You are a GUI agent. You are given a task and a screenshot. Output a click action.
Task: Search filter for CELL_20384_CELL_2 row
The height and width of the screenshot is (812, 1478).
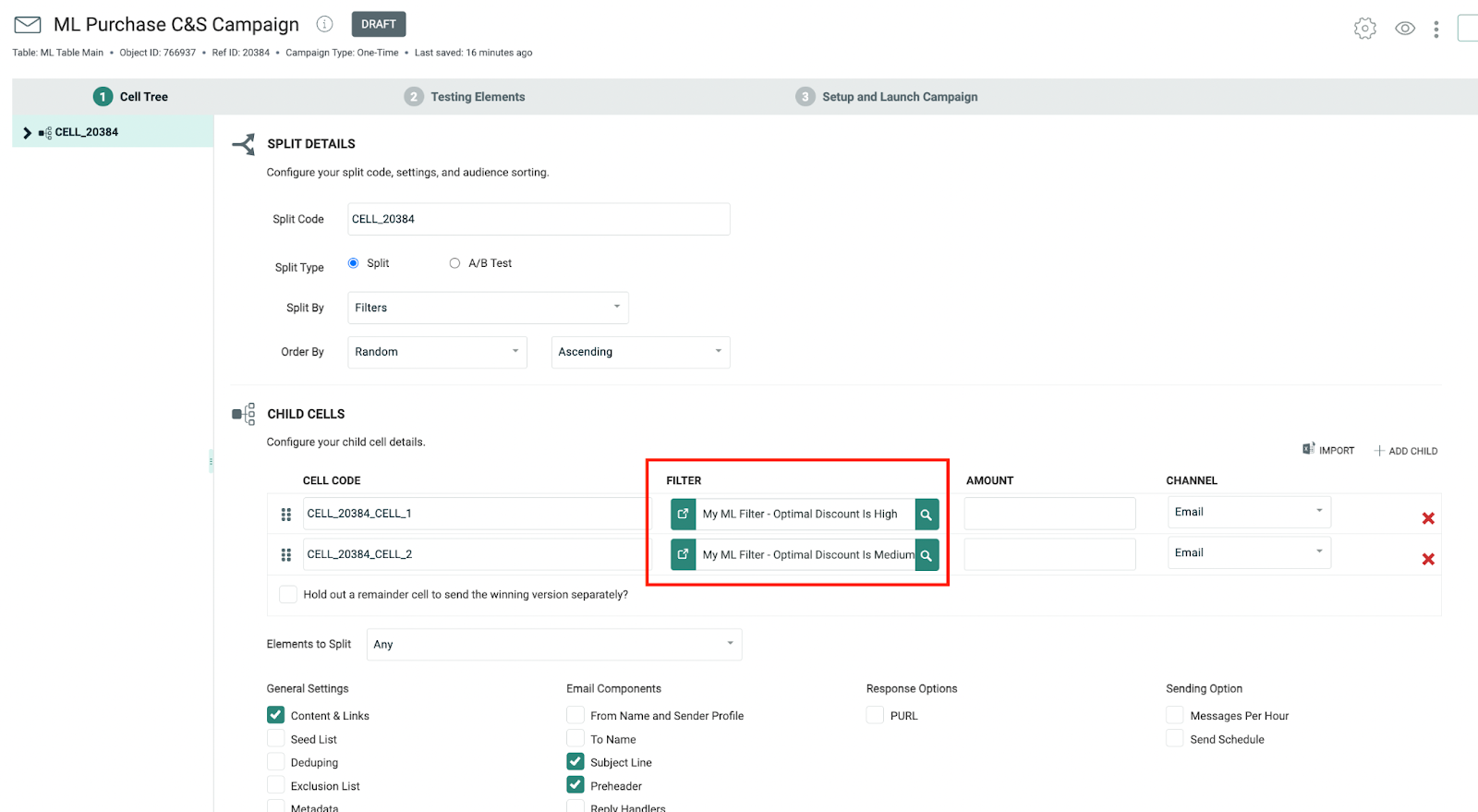(x=926, y=555)
